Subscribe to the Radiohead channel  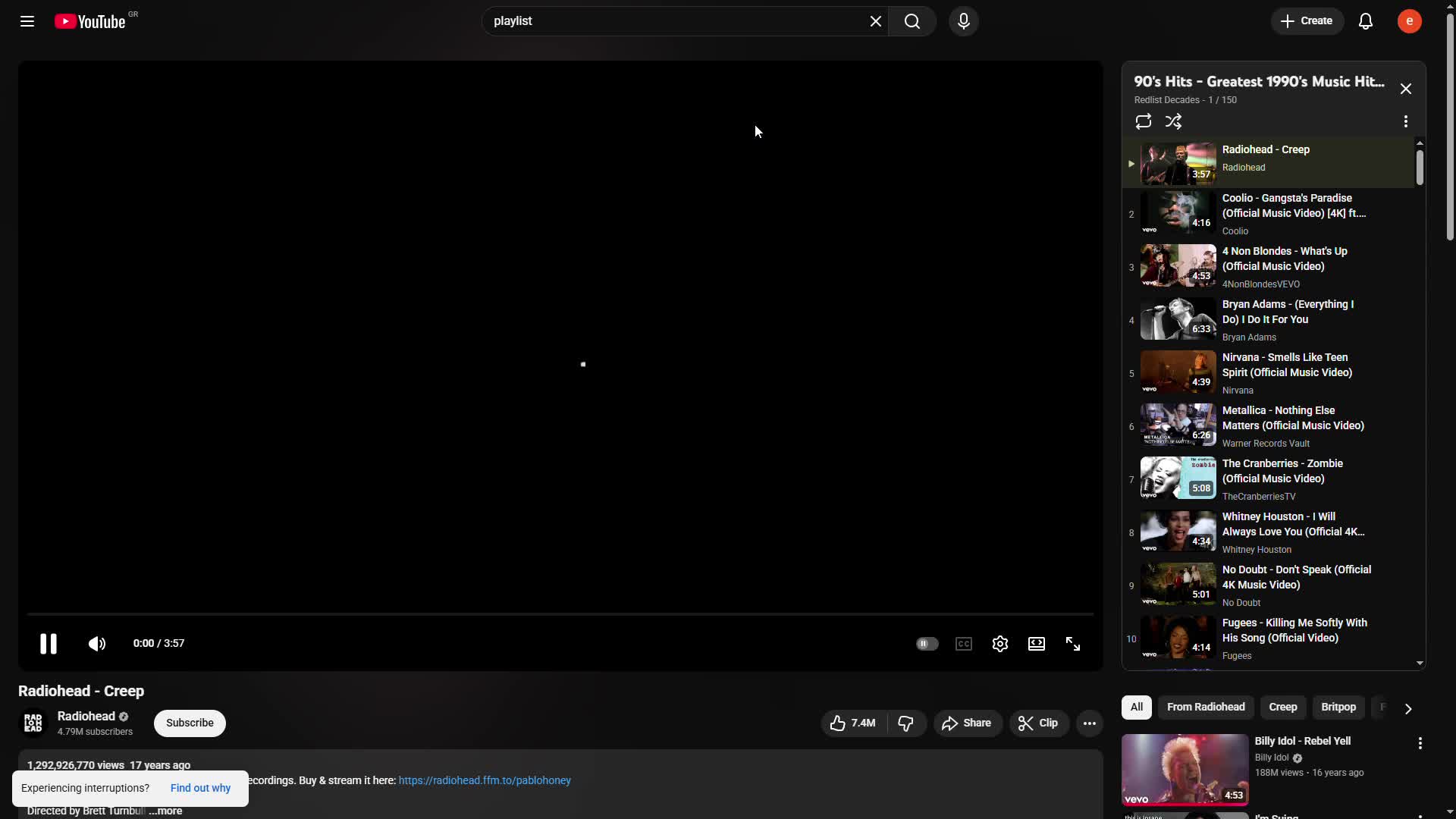pos(190,723)
